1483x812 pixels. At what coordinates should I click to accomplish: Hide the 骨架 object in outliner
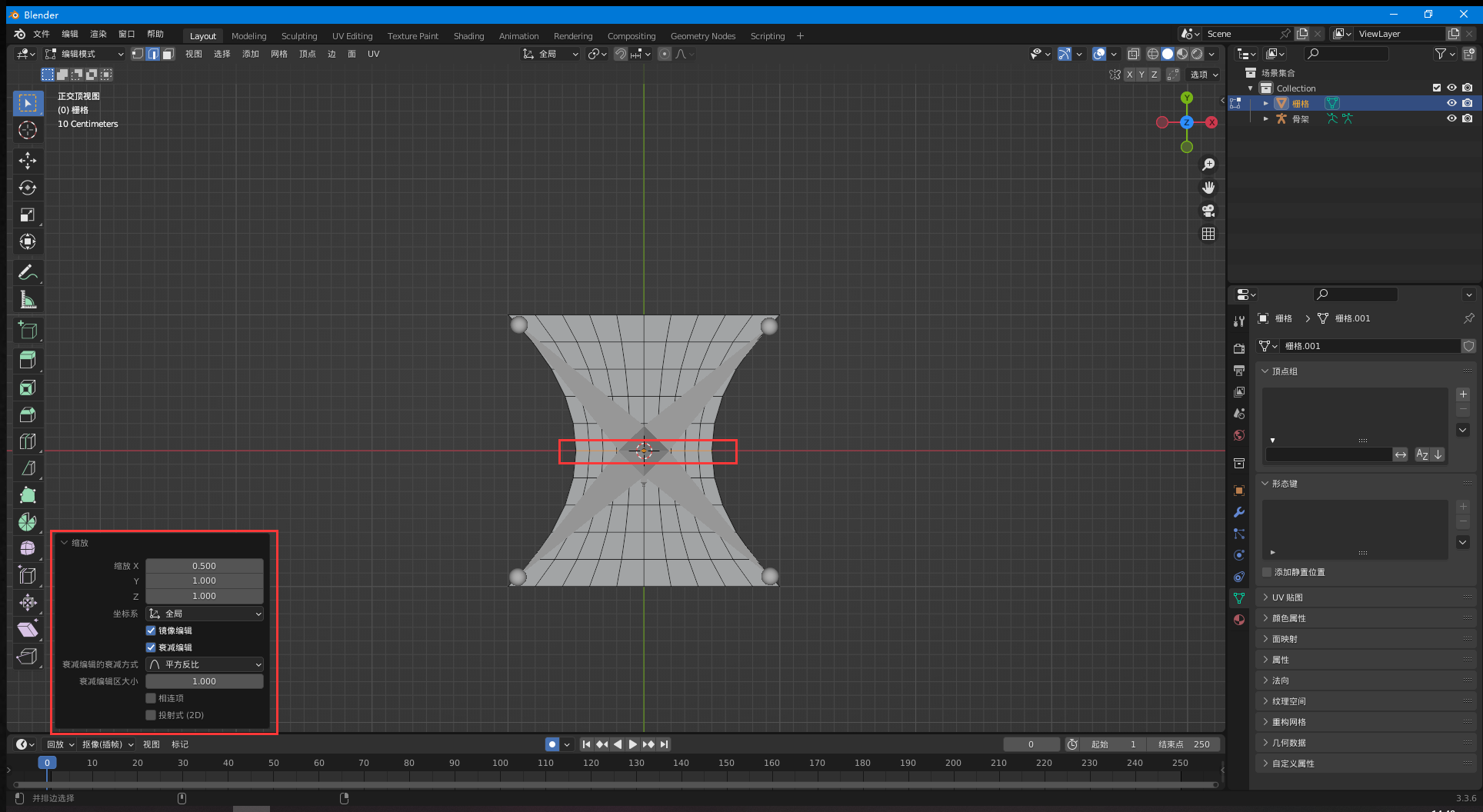pyautogui.click(x=1451, y=118)
